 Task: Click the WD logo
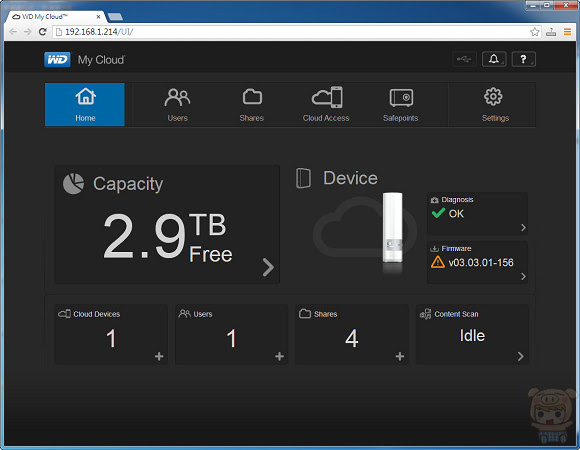(57, 60)
